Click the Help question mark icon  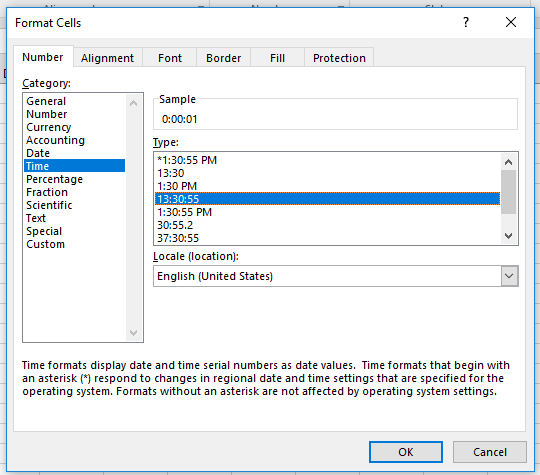[466, 22]
